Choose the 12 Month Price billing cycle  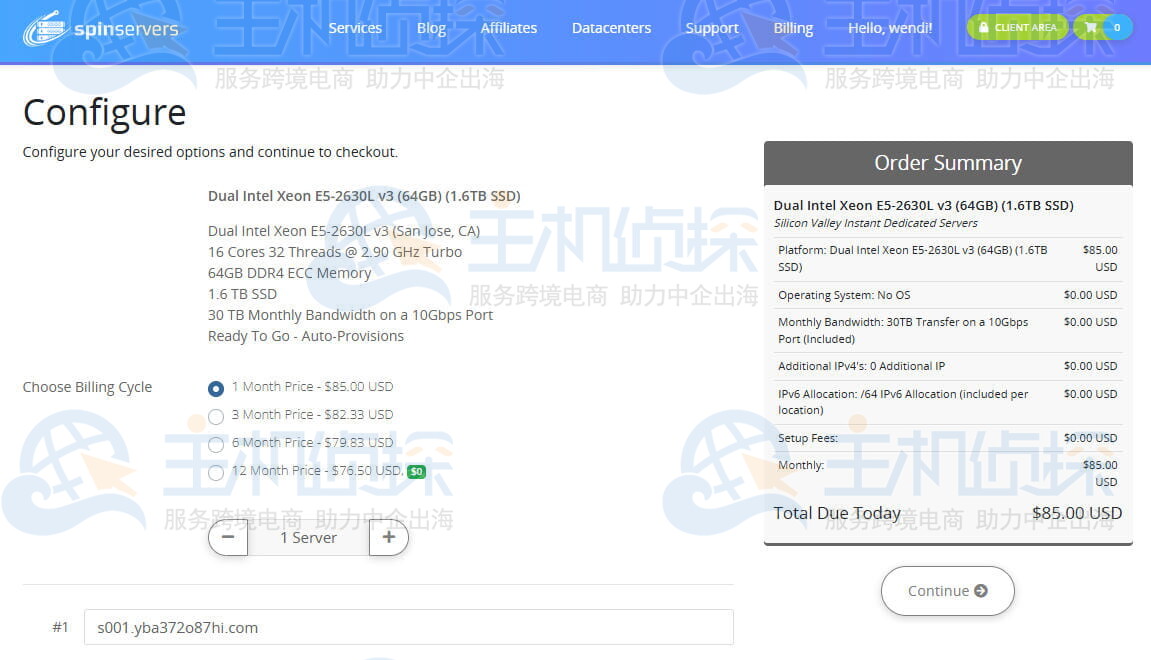(216, 472)
